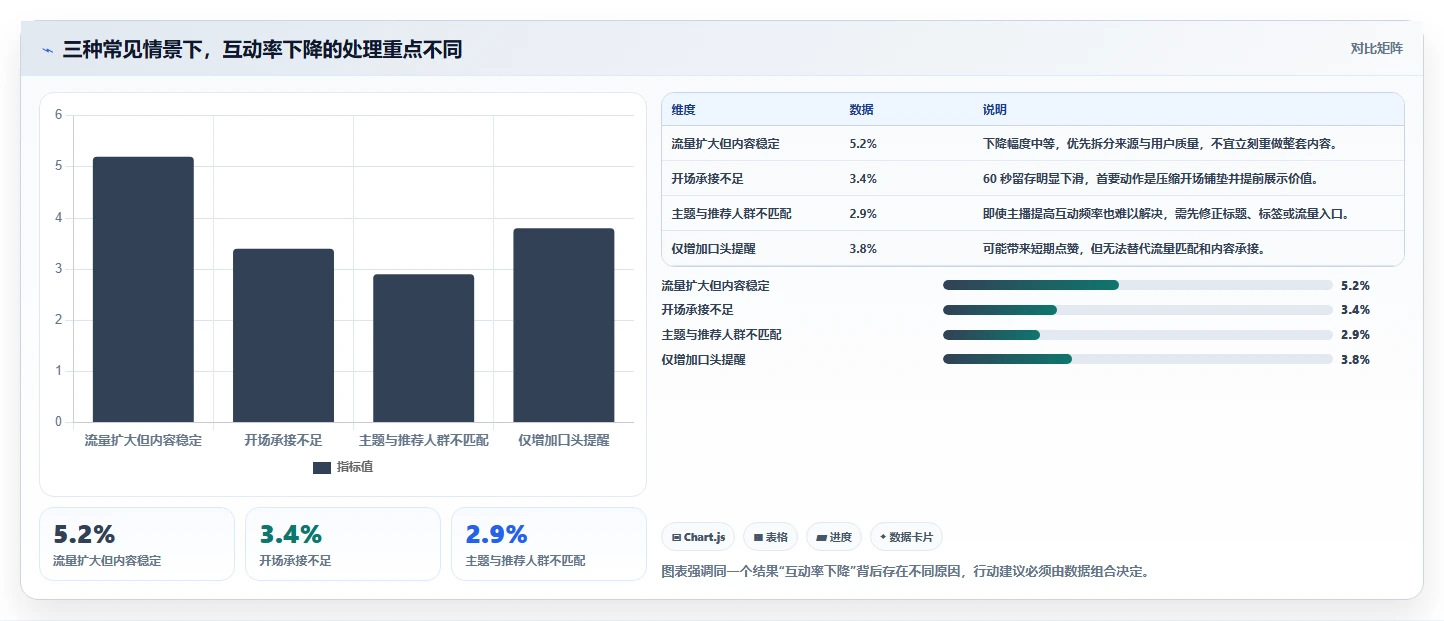Click the 主题与推荐人群不匹配 bar in chart
The height and width of the screenshot is (621, 1444).
click(424, 348)
